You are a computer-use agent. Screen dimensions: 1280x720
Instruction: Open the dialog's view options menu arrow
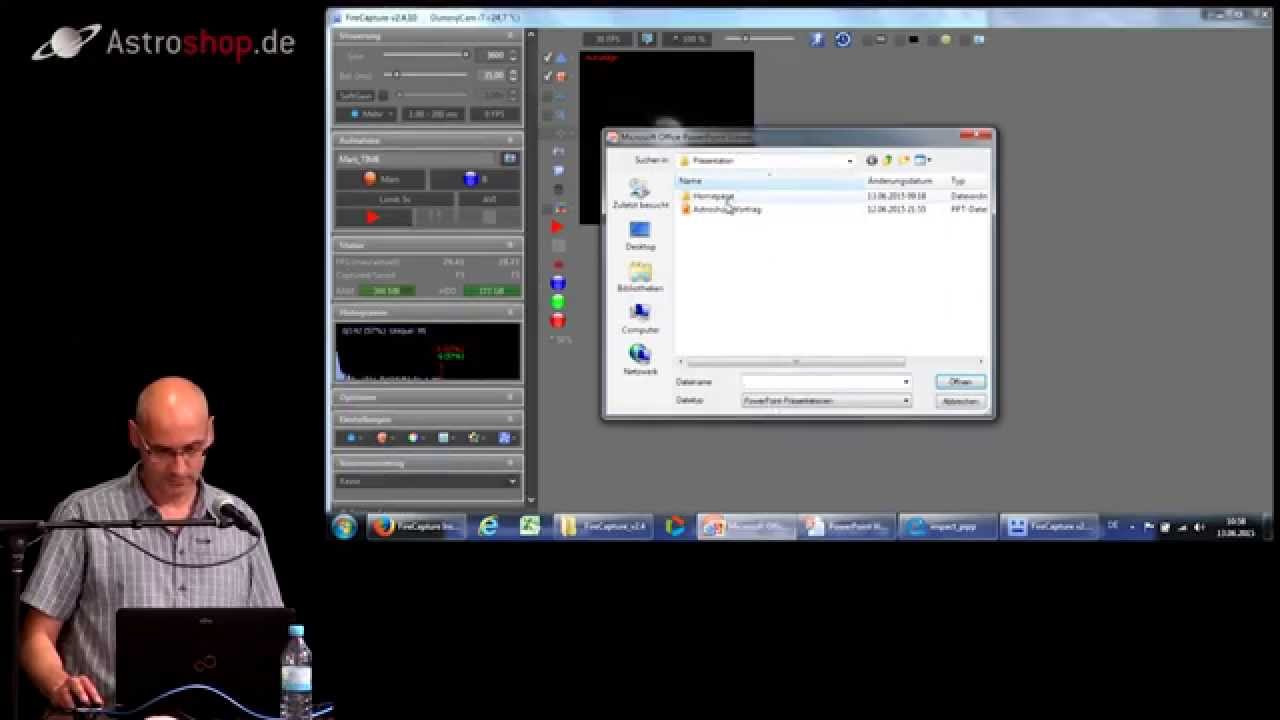click(x=929, y=160)
